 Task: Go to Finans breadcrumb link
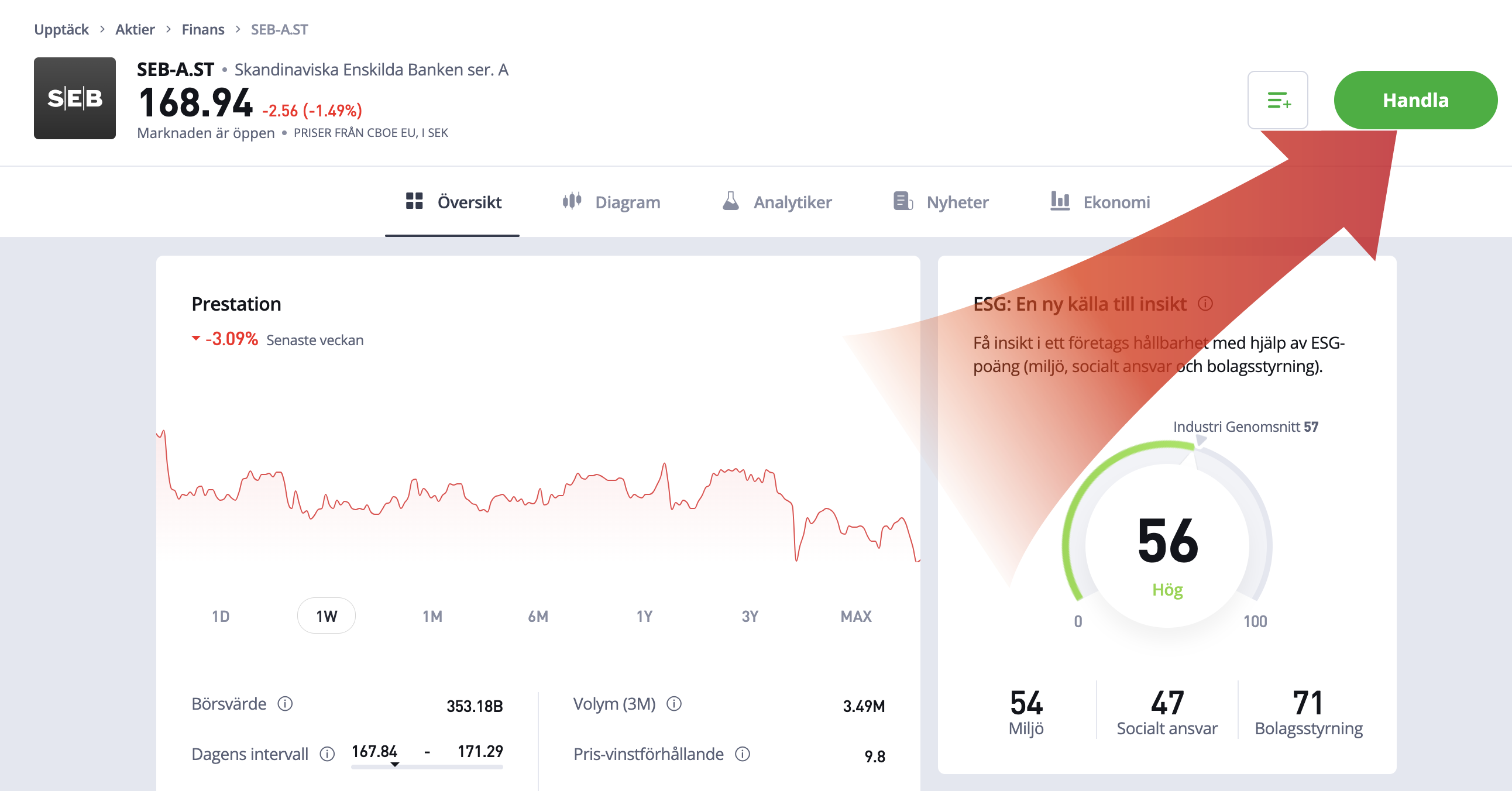[202, 29]
